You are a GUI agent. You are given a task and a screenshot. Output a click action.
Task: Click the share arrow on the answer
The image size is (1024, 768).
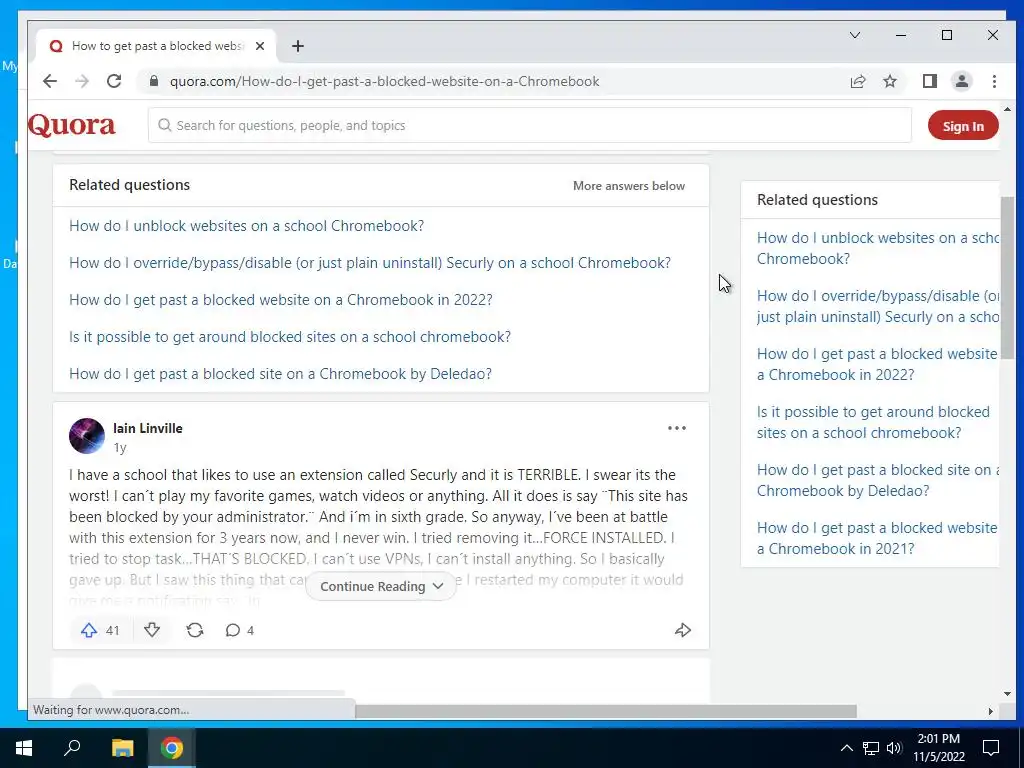[682, 630]
